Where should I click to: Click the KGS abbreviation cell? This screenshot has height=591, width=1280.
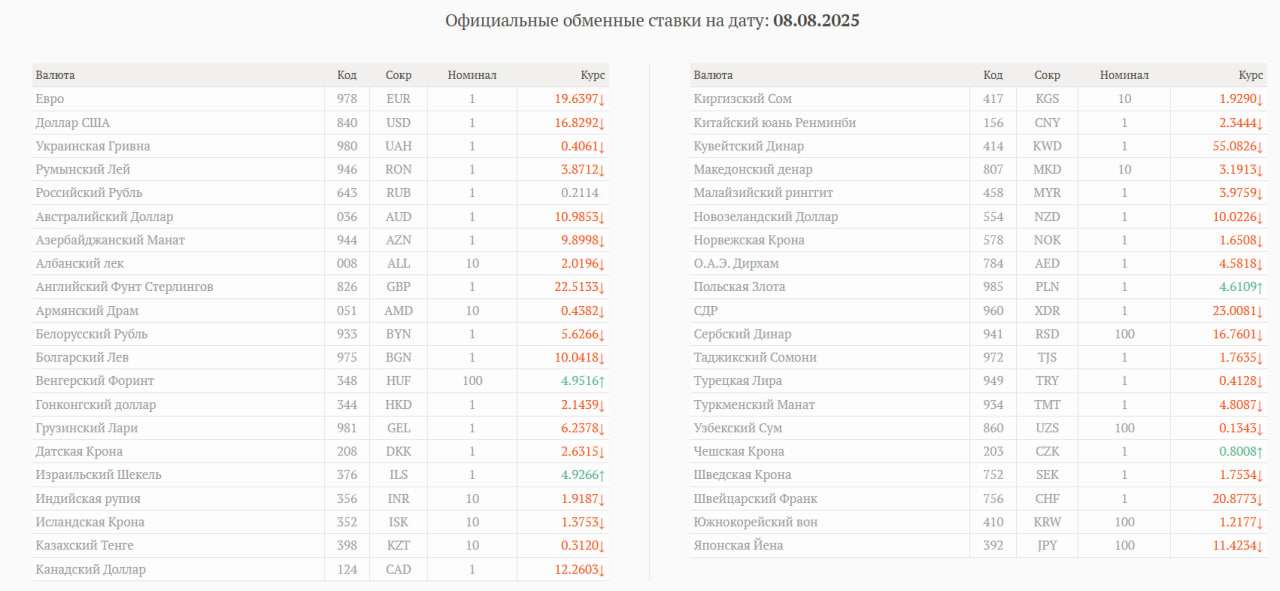(1048, 99)
